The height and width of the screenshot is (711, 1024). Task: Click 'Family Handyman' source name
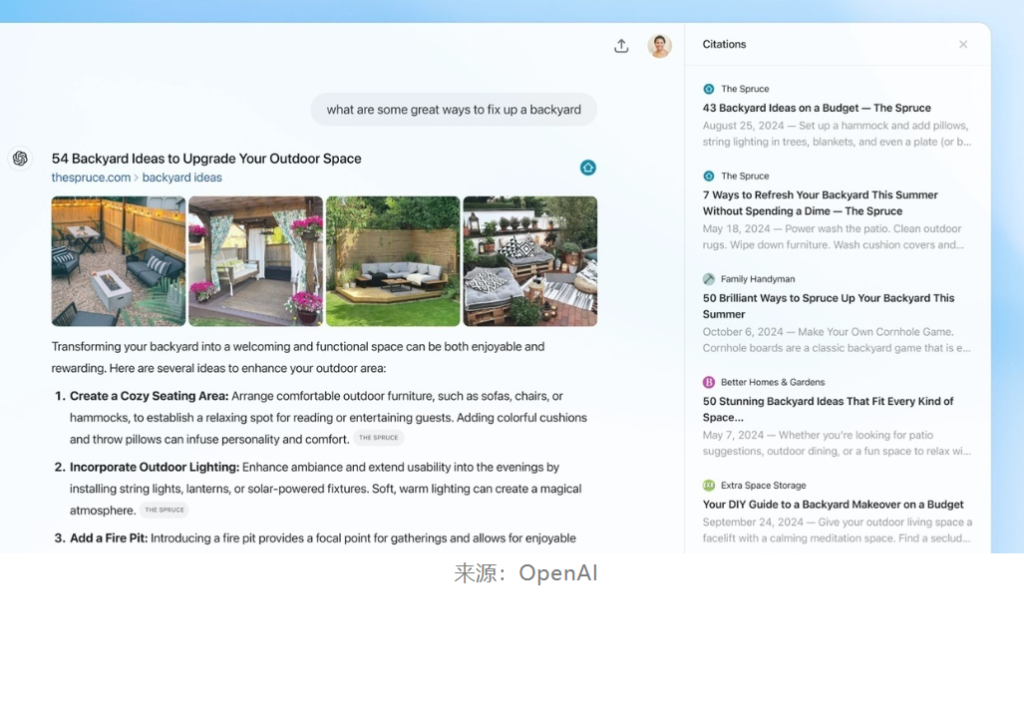(x=758, y=279)
